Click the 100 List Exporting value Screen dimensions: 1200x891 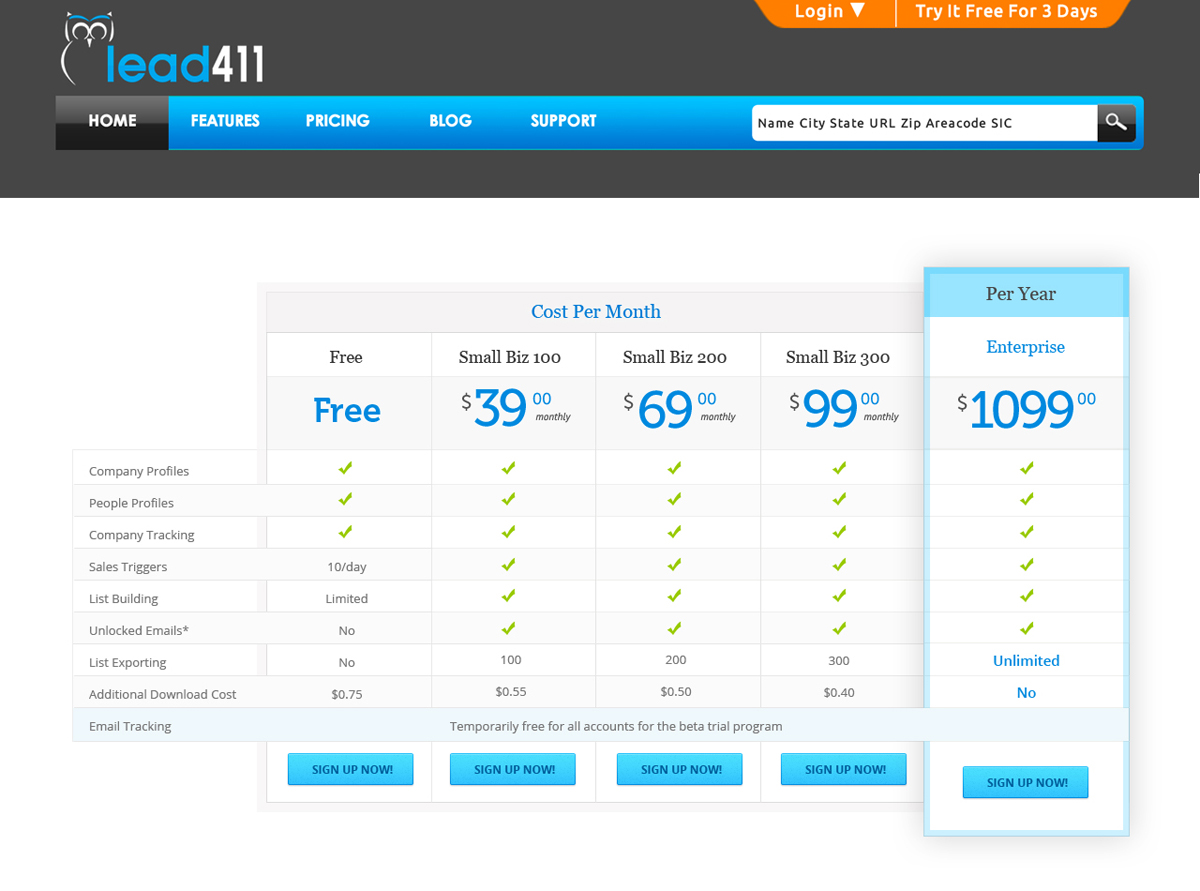coord(511,660)
